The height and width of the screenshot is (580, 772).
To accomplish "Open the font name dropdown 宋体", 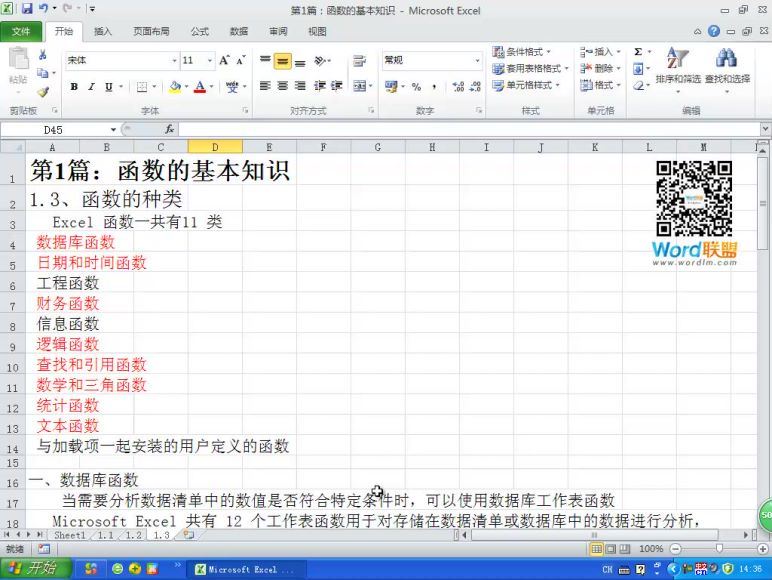I will [x=174, y=61].
